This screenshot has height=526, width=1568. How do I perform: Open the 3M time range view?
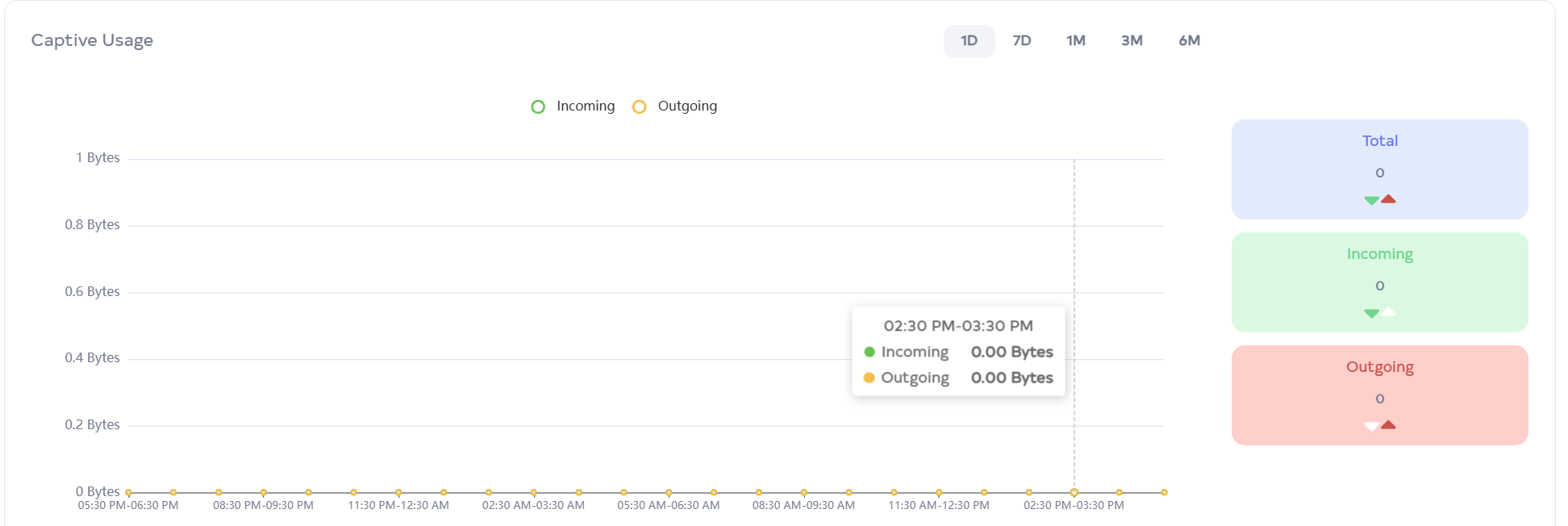coord(1131,41)
